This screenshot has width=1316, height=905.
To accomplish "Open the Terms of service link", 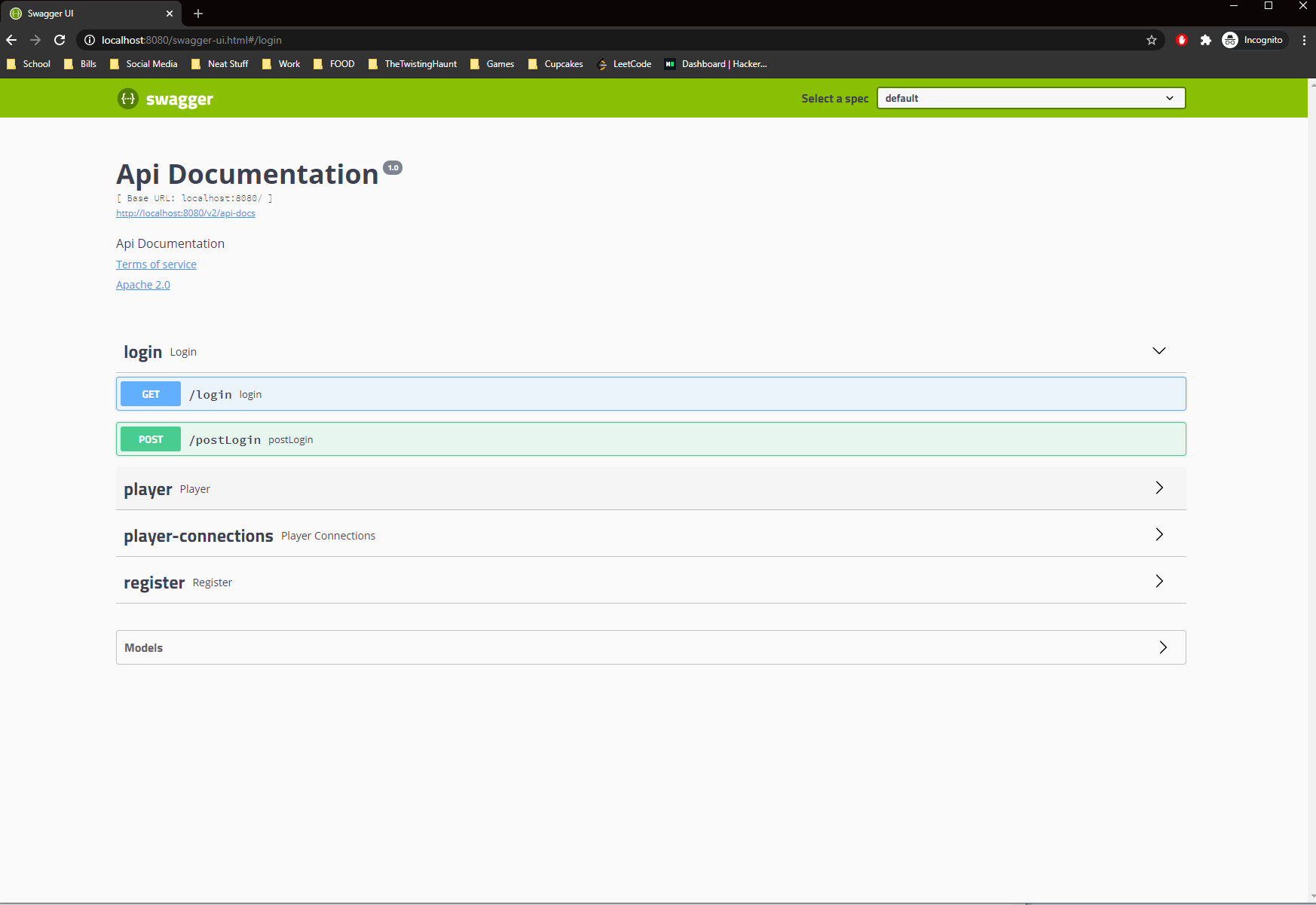I will [x=156, y=264].
